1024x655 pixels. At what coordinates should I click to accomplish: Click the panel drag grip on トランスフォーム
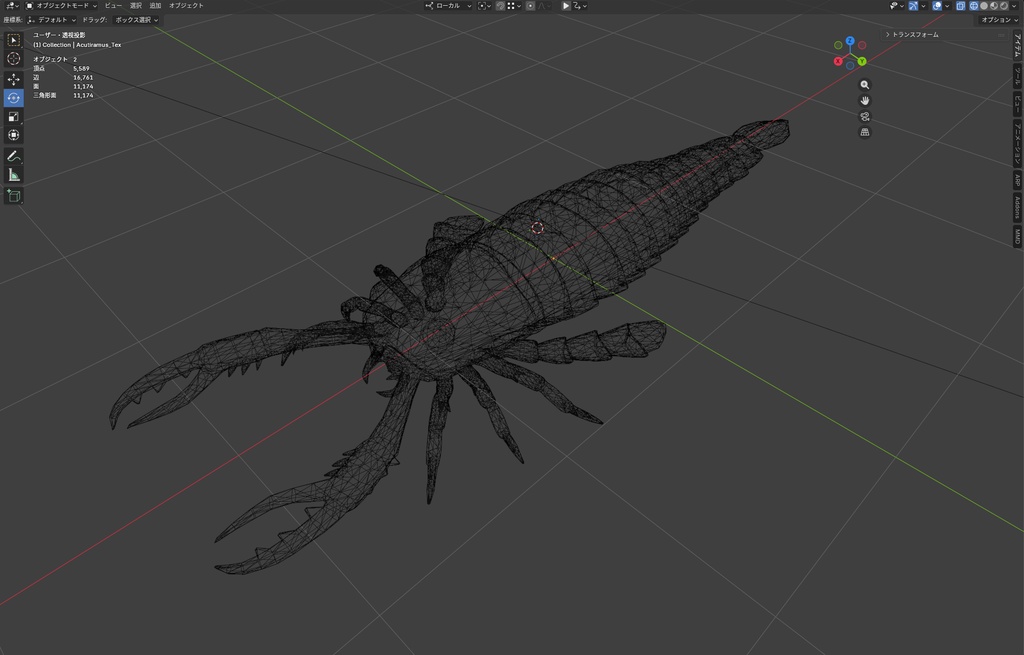point(1001,35)
